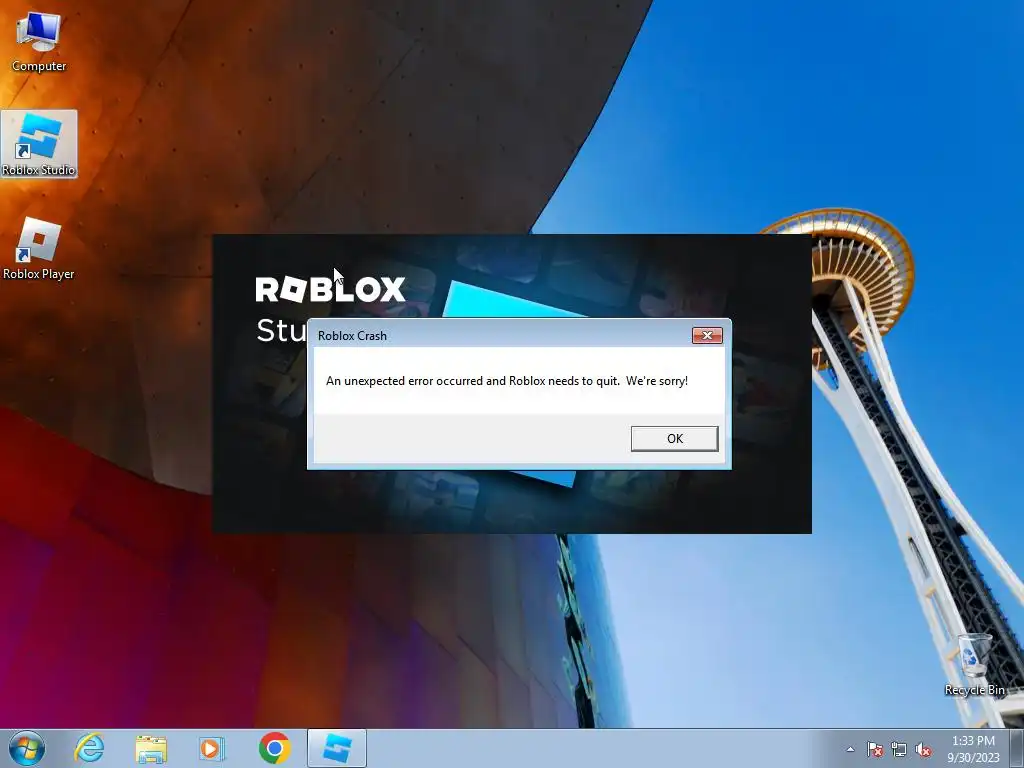
Task: Open the clock showing 1:33 PM
Action: (x=973, y=749)
